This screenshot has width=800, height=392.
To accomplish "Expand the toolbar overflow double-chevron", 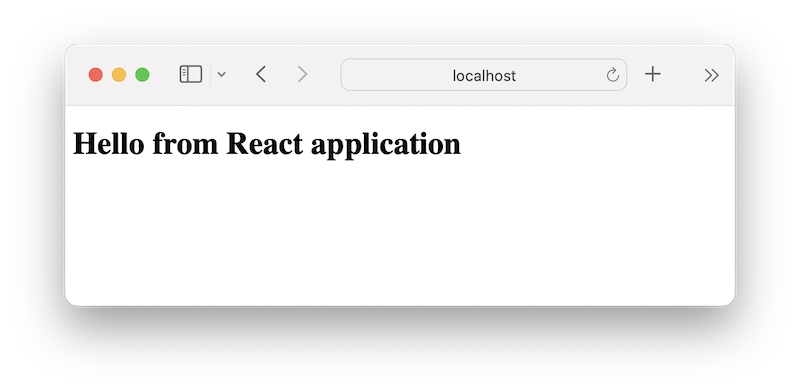I will coord(711,75).
